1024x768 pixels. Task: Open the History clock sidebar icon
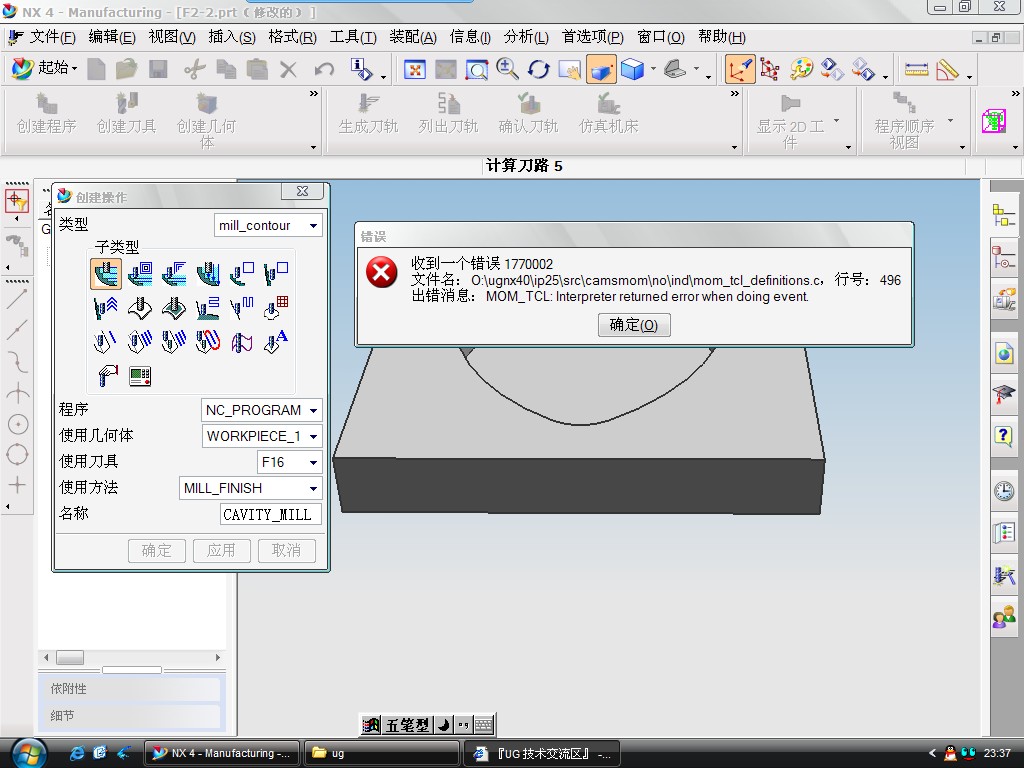(x=1003, y=491)
